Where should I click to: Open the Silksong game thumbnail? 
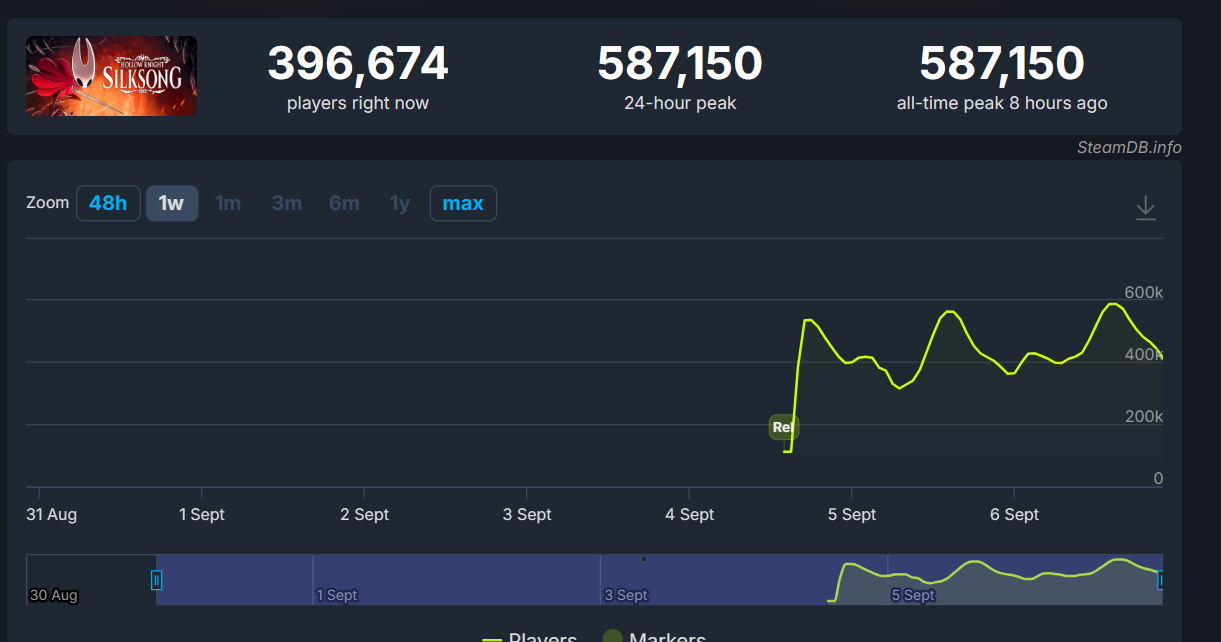[111, 76]
